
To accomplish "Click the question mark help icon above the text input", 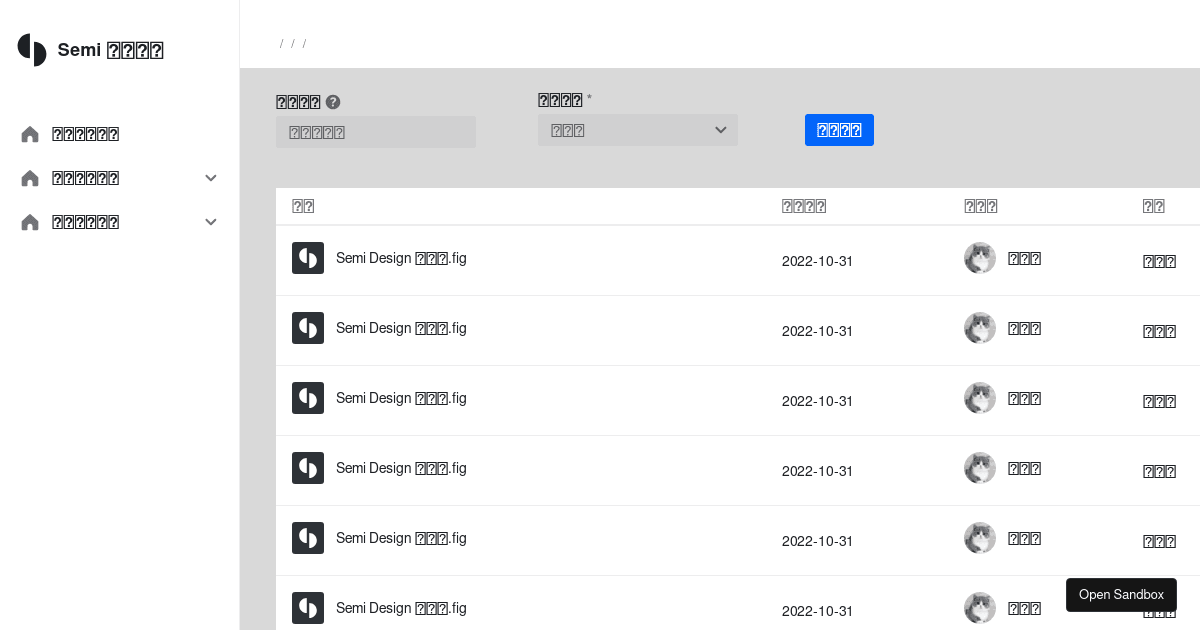I will pyautogui.click(x=333, y=102).
